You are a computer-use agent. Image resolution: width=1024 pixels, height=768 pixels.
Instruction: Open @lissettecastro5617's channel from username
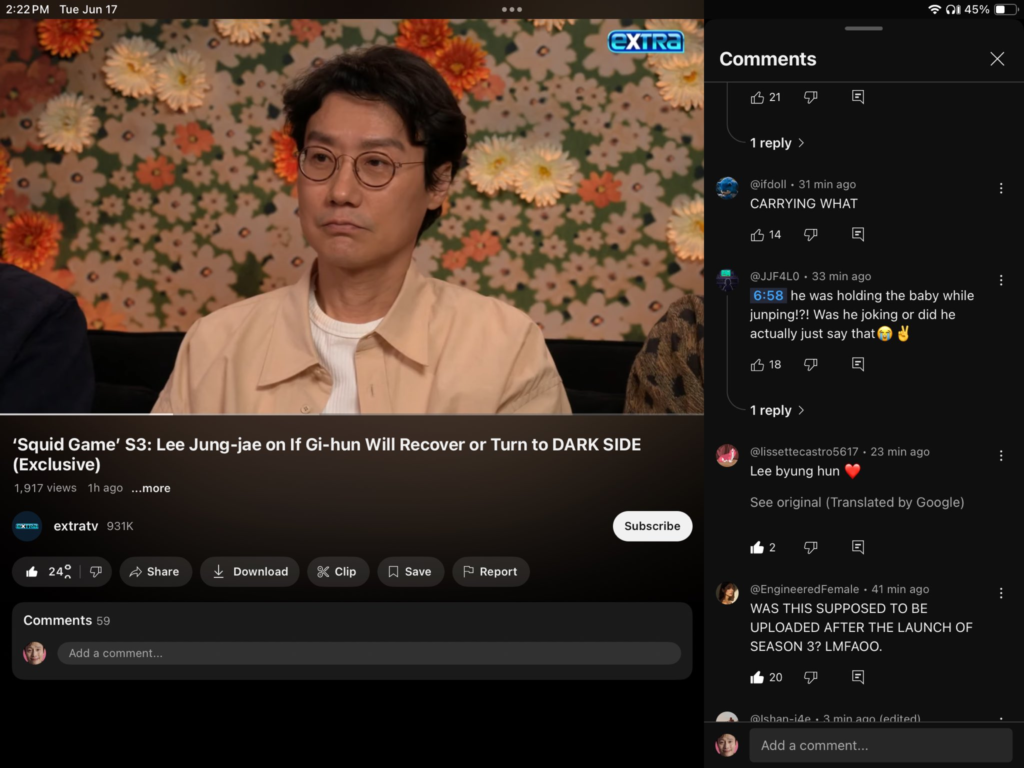tap(804, 451)
